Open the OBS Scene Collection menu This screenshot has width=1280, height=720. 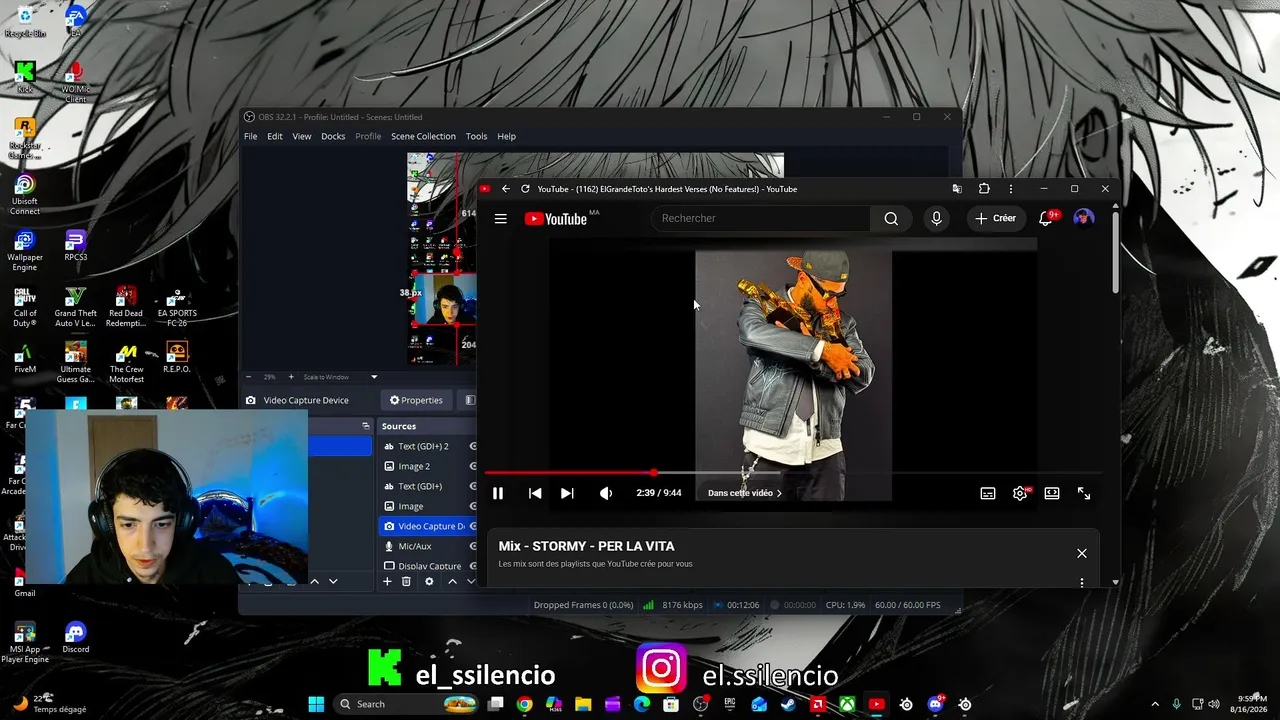click(423, 136)
